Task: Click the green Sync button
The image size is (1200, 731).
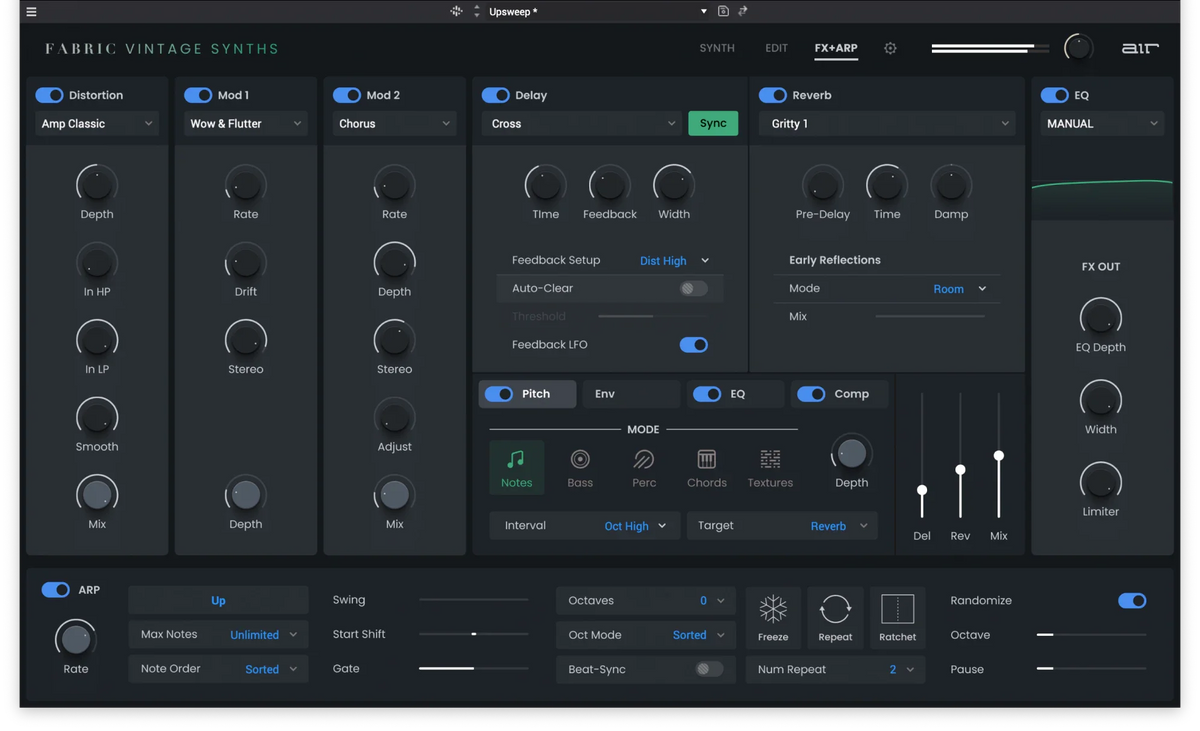Action: (713, 123)
